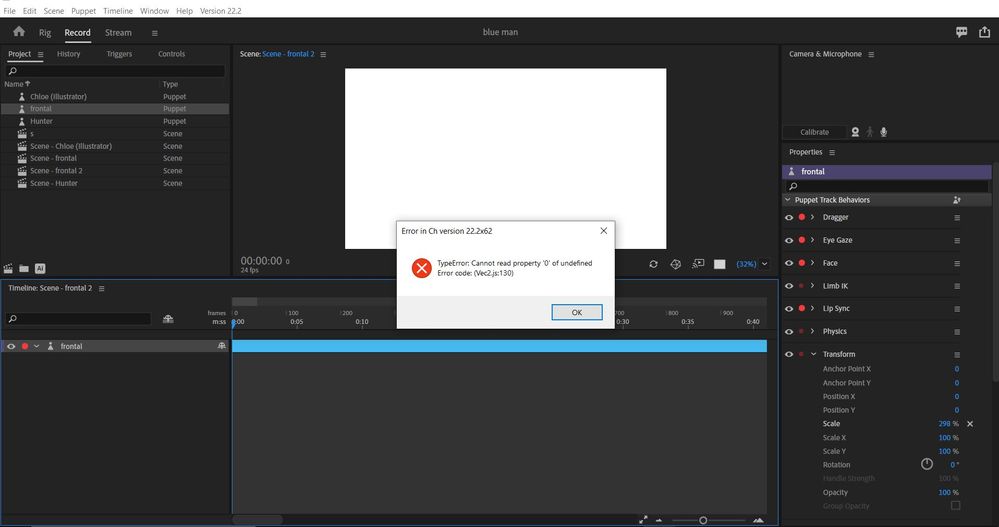This screenshot has width=999, height=527.
Task: Open Transform behavior options menu
Action: (x=956, y=355)
